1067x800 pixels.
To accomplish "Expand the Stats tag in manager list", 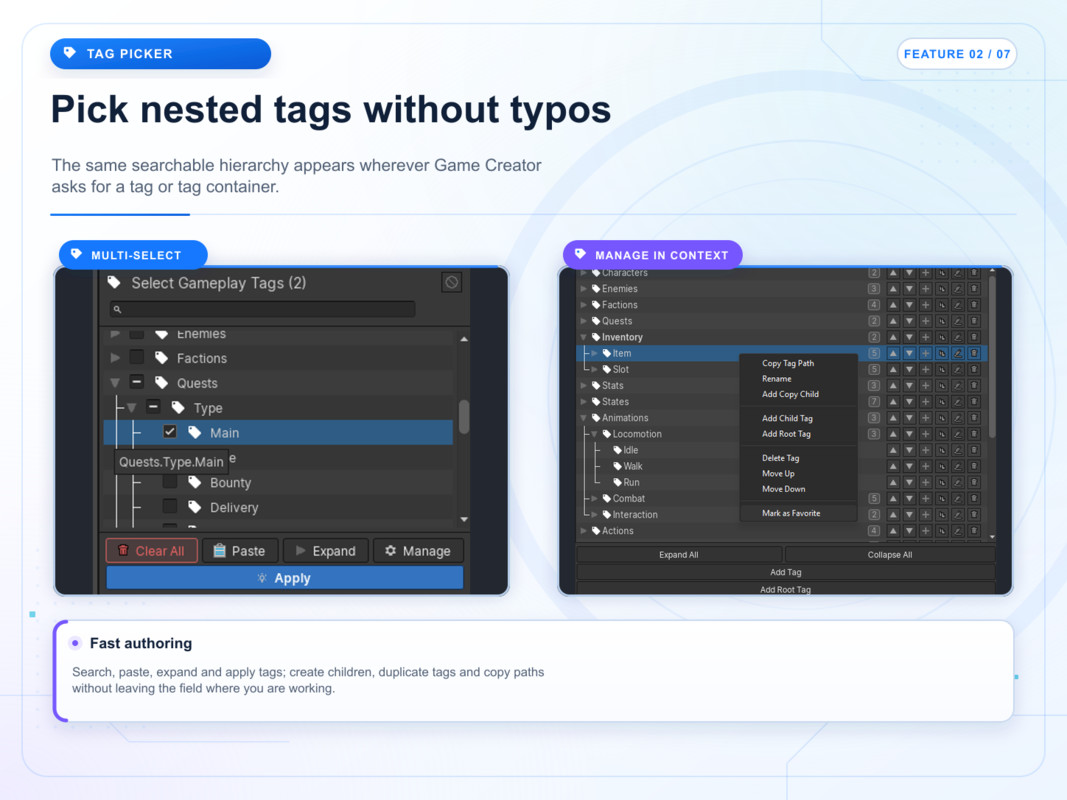I will pos(583,386).
